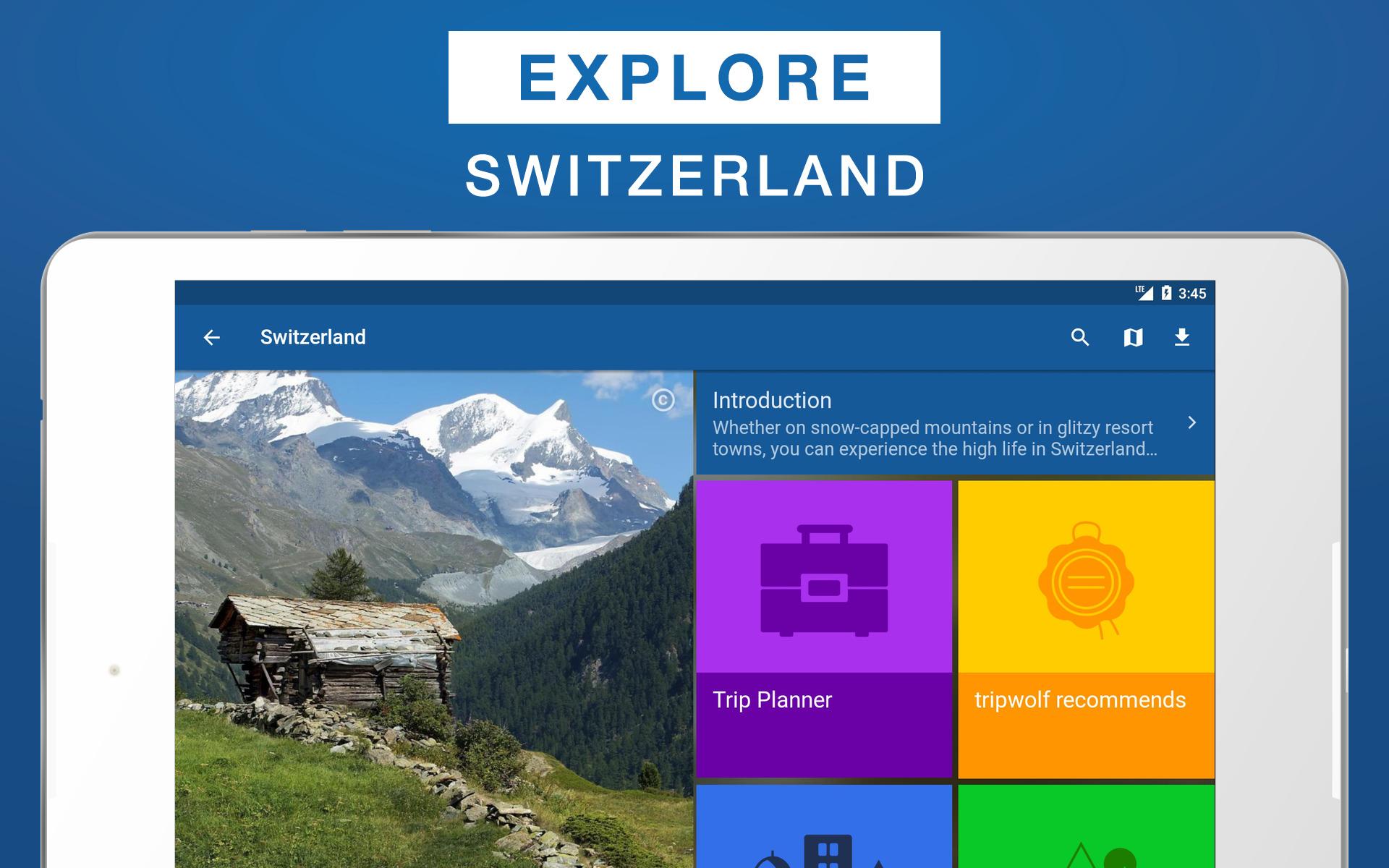
Task: Open search with the magnifier icon
Action: pos(1080,337)
